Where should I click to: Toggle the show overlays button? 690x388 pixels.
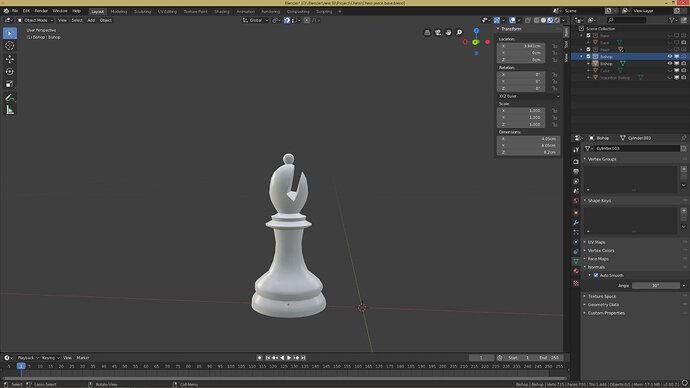point(512,20)
